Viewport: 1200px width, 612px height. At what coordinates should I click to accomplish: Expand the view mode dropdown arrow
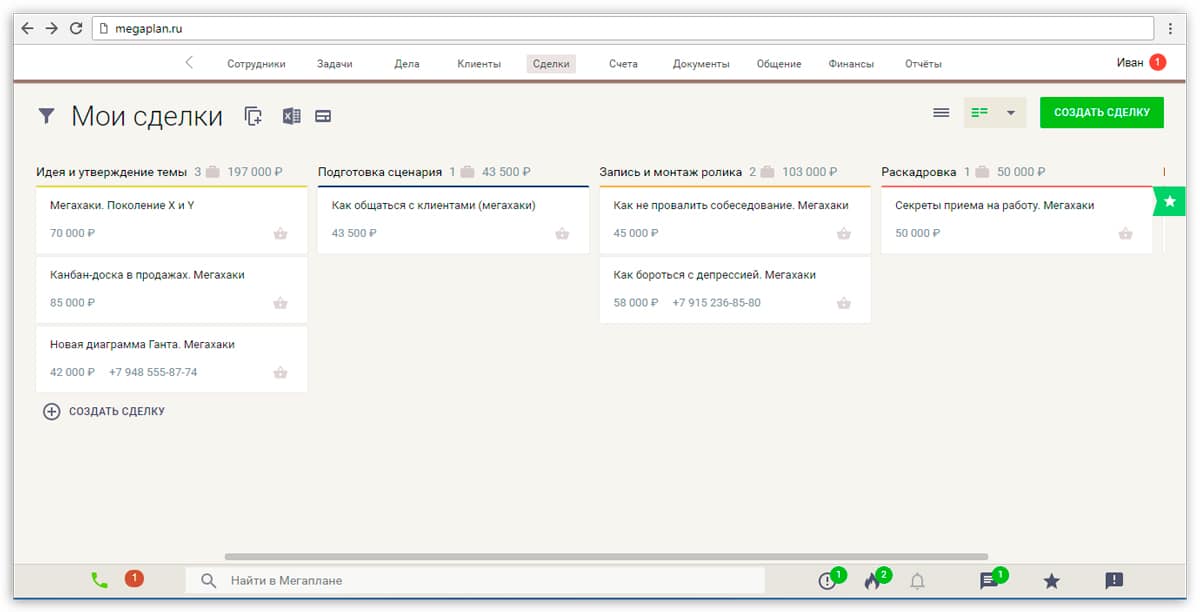(x=1010, y=113)
